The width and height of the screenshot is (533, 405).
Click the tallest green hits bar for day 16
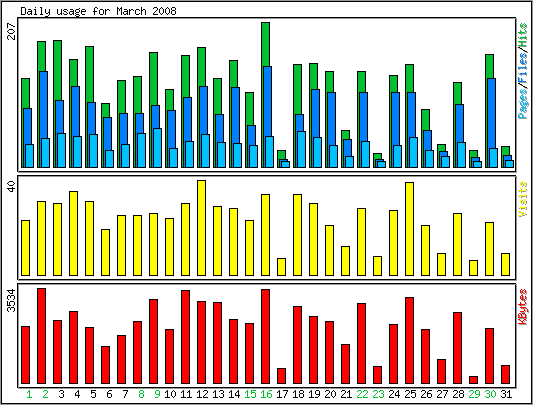click(265, 44)
